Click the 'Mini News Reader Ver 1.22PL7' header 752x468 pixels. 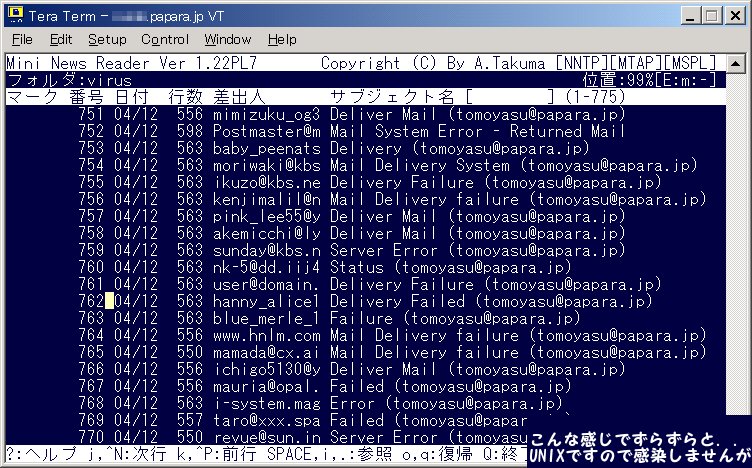132,63
